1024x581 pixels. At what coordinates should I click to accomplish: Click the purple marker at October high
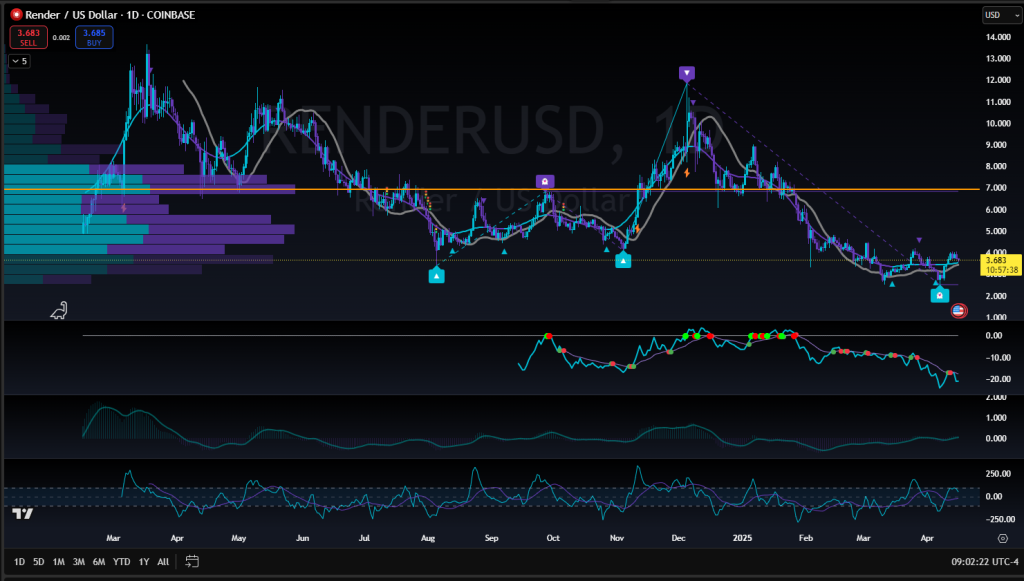pyautogui.click(x=545, y=181)
